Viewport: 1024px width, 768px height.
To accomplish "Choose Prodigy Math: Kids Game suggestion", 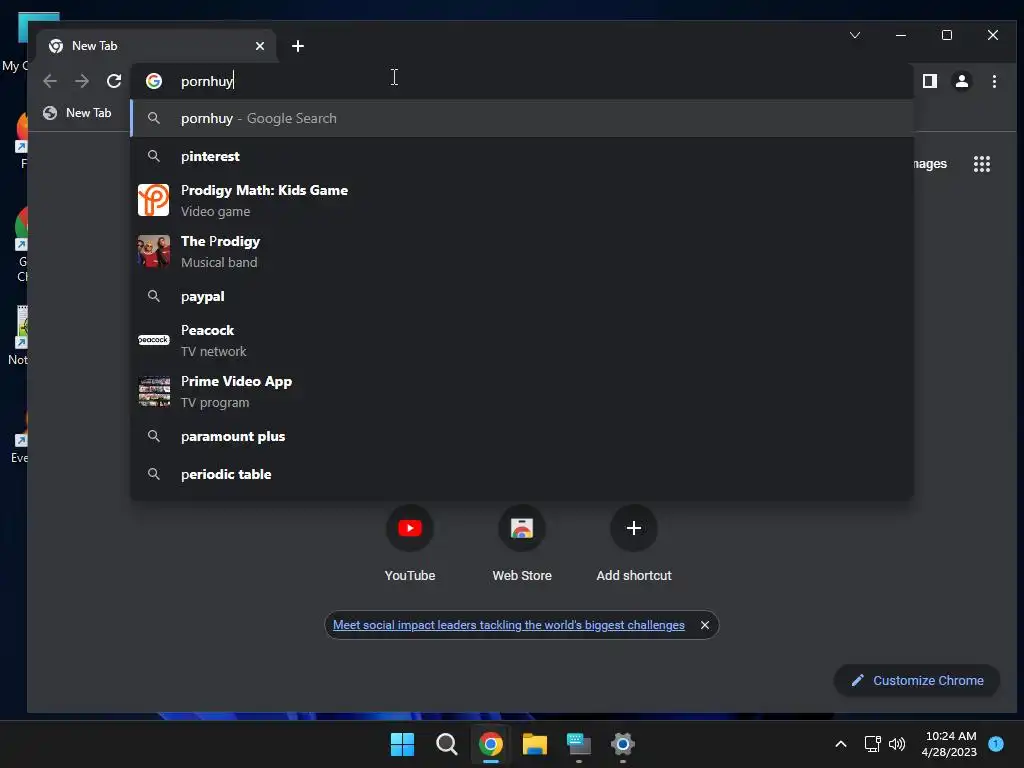I will tap(522, 200).
